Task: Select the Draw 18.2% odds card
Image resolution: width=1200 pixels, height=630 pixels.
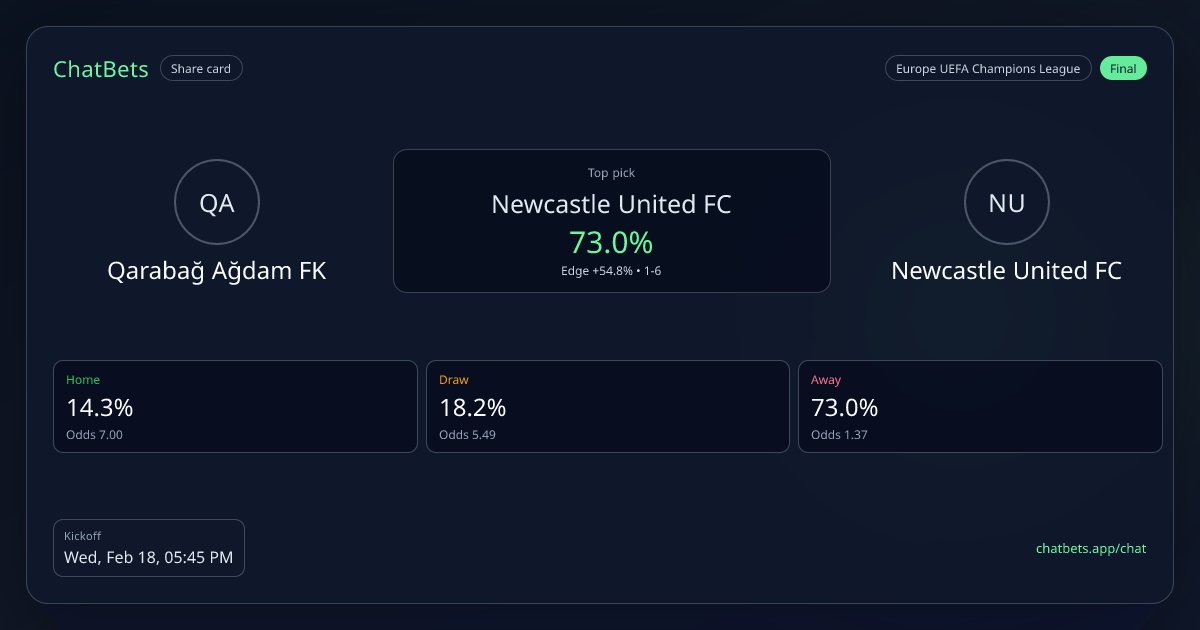Action: point(608,406)
